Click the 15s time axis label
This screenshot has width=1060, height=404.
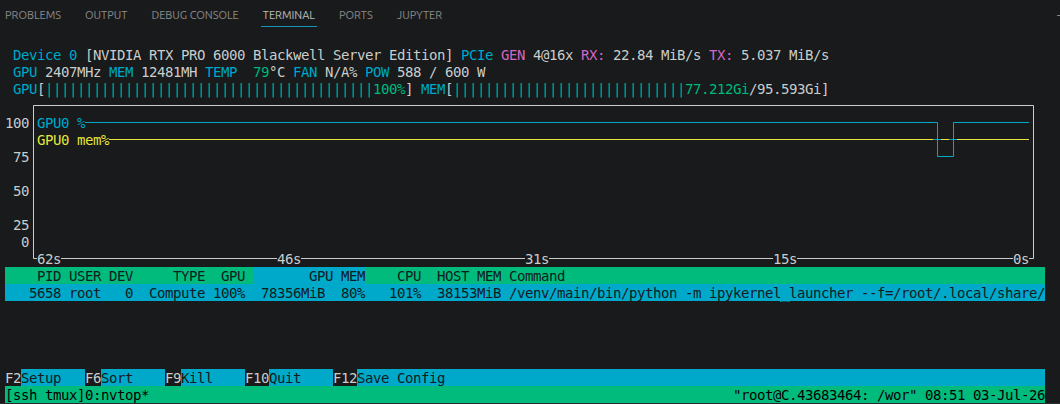coord(786,259)
